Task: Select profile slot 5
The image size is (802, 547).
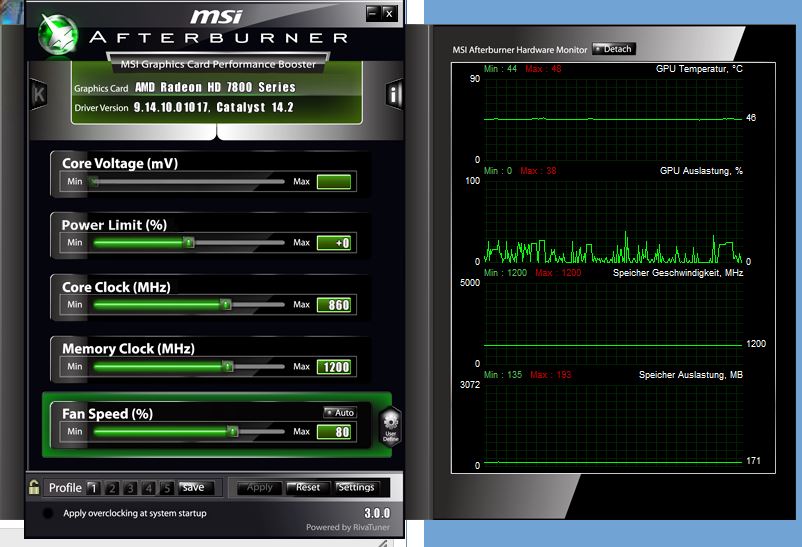Action: tap(167, 488)
